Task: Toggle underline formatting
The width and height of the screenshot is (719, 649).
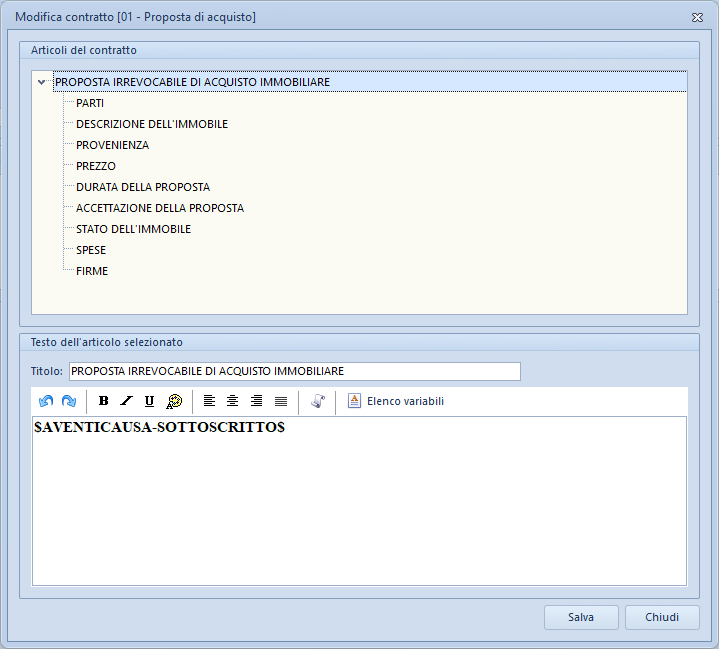Action: [149, 401]
